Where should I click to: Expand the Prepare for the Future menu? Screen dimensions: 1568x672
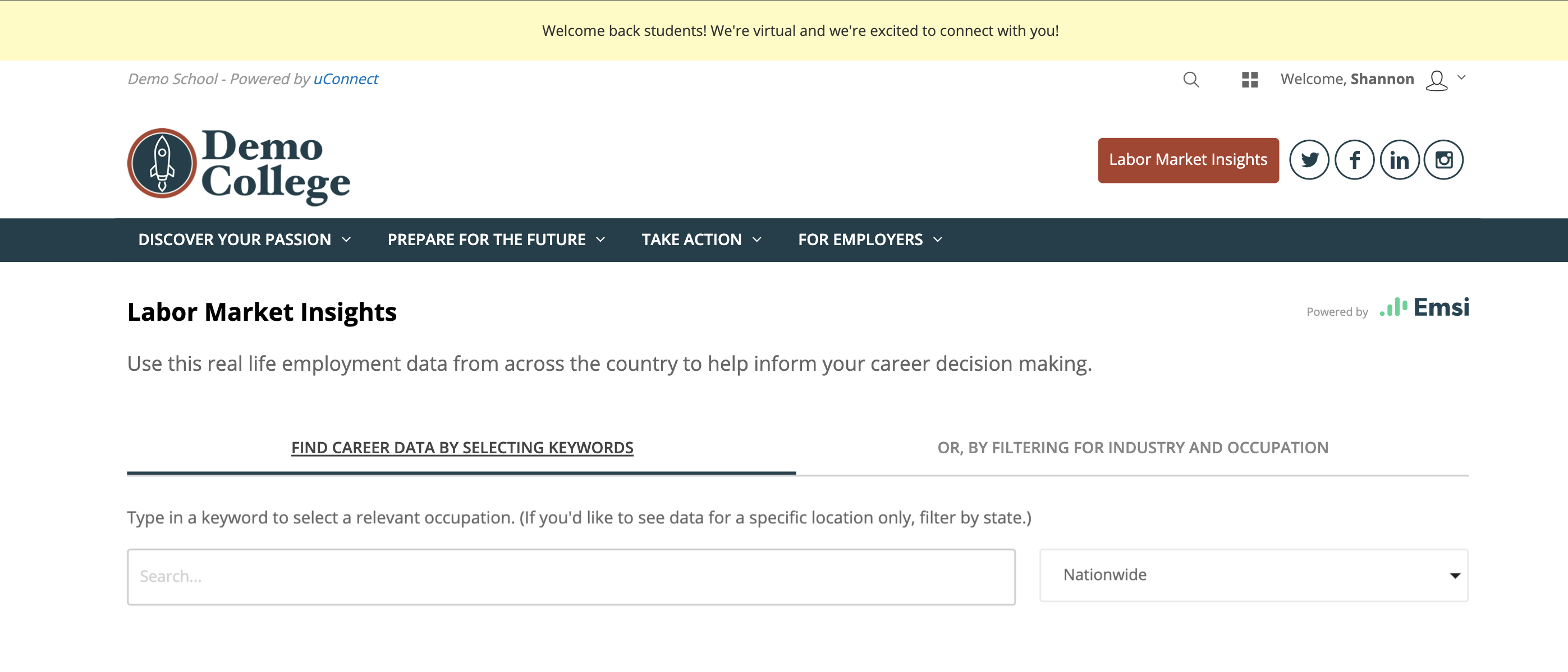click(496, 240)
